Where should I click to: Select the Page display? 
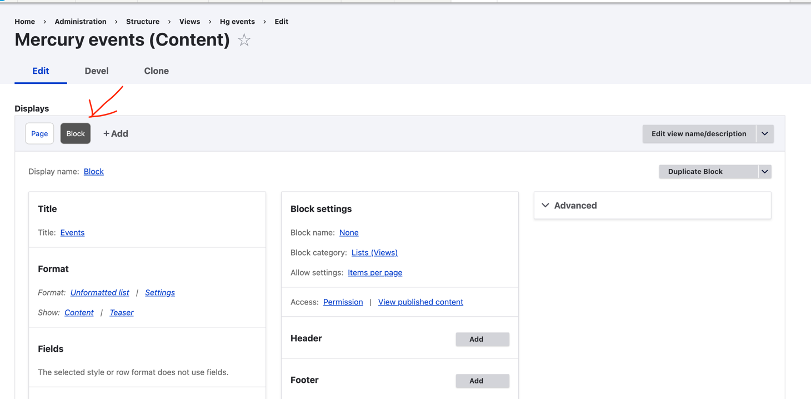point(39,134)
